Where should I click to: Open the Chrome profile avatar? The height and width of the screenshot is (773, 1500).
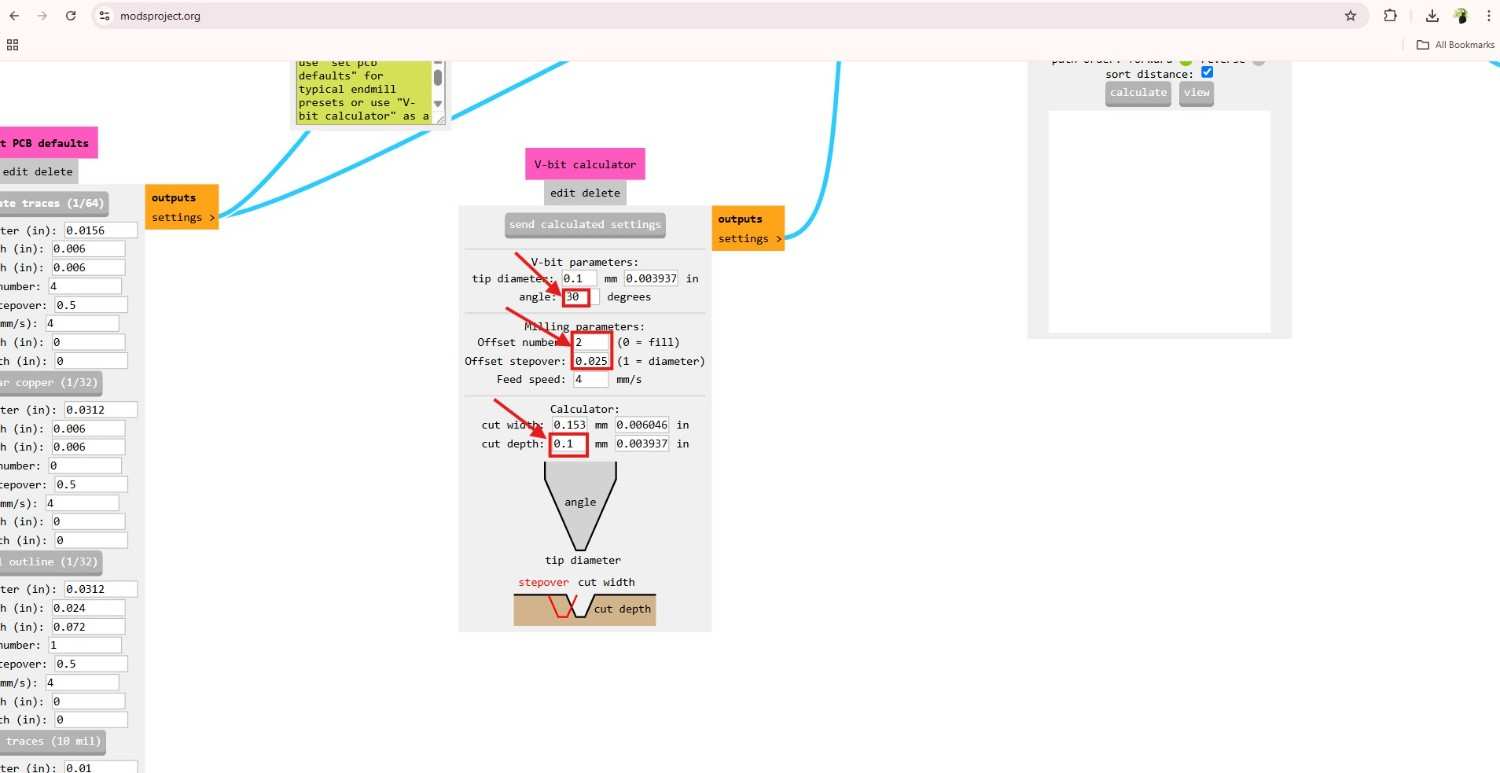tap(1461, 16)
